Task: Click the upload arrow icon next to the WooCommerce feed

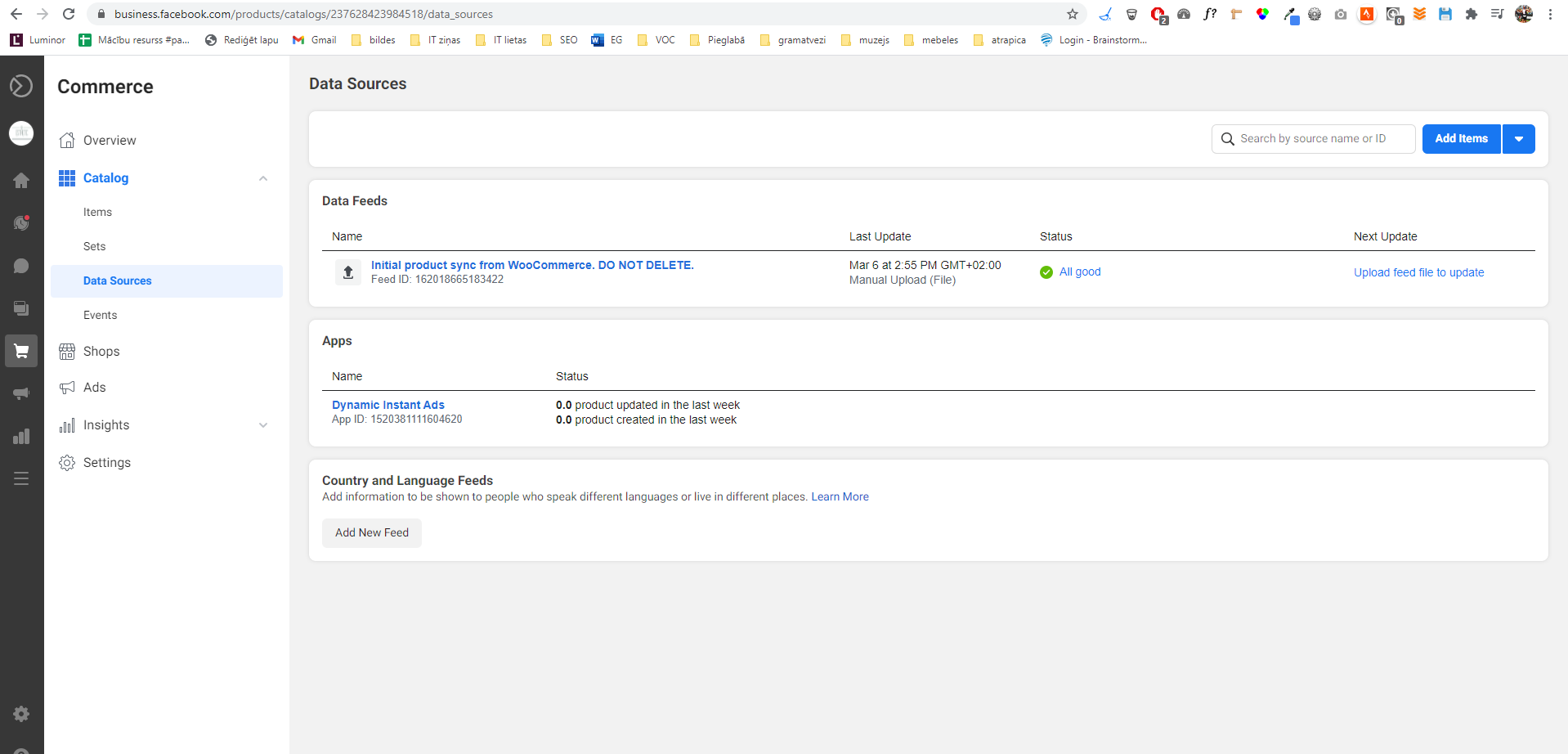Action: pos(348,272)
